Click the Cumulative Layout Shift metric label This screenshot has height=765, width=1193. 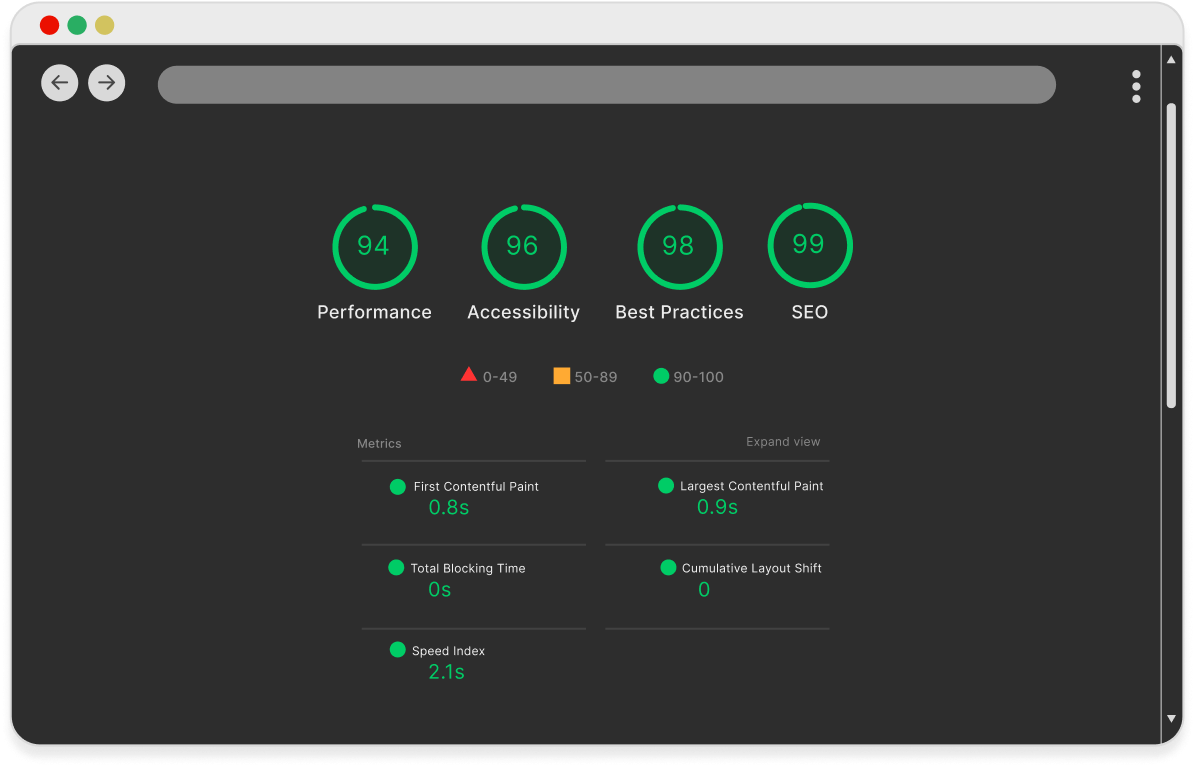751,568
